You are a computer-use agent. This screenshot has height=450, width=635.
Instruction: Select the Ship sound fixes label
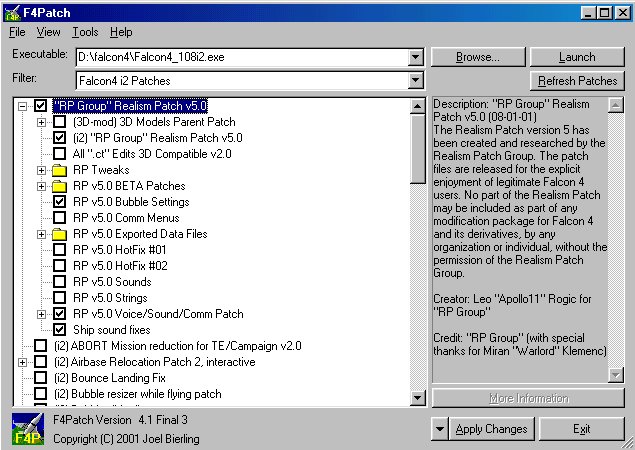[111, 330]
